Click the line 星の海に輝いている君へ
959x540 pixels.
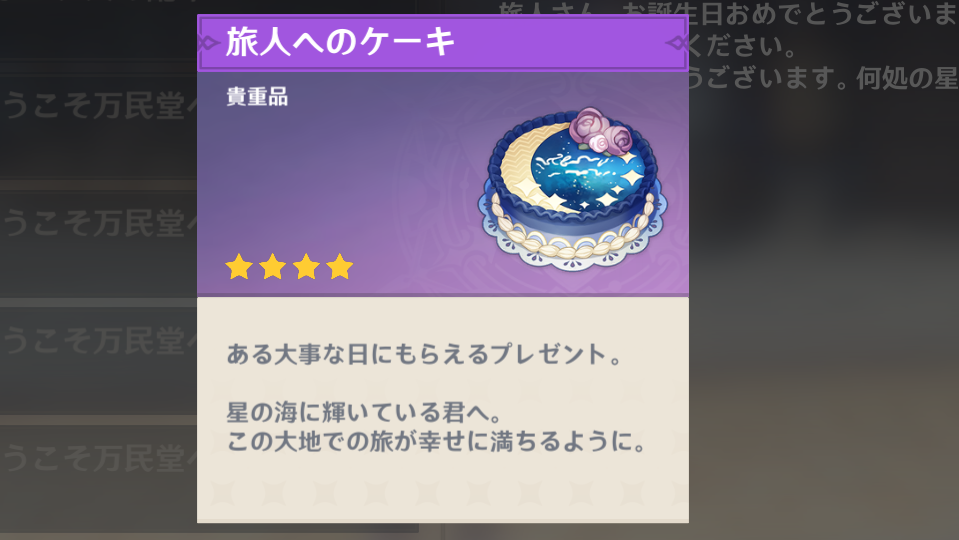point(365,413)
